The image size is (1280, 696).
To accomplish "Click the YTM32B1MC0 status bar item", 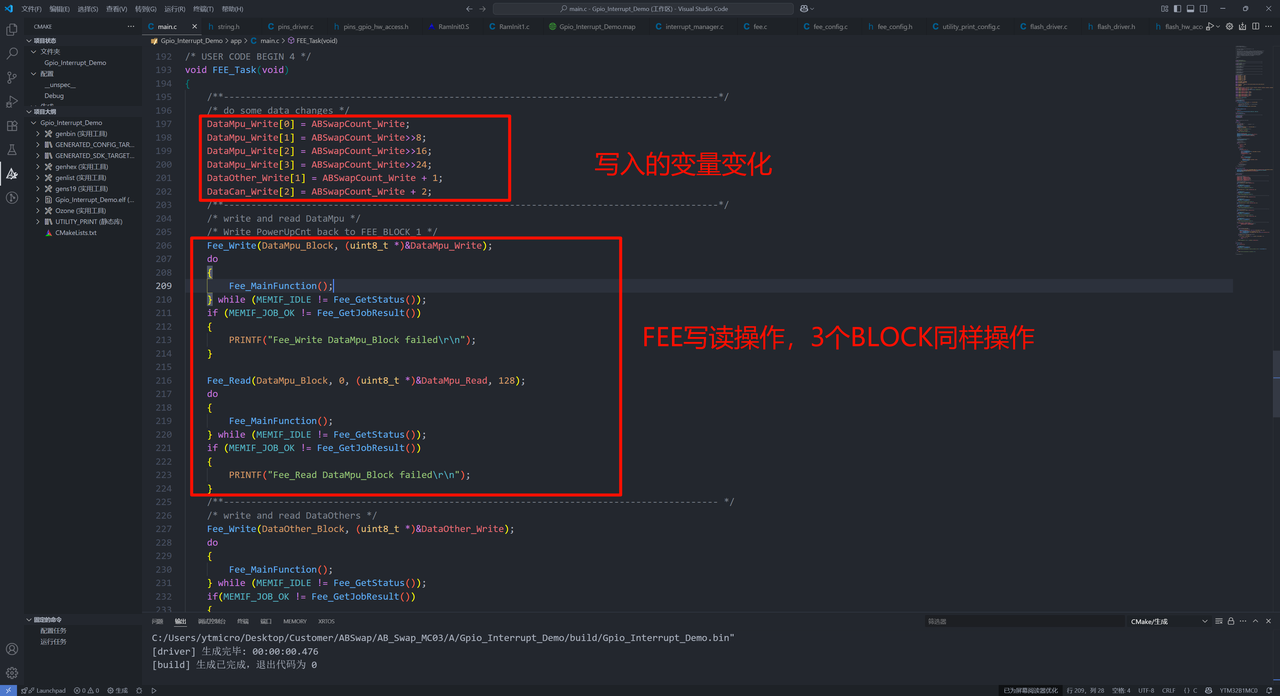I will coord(1237,690).
